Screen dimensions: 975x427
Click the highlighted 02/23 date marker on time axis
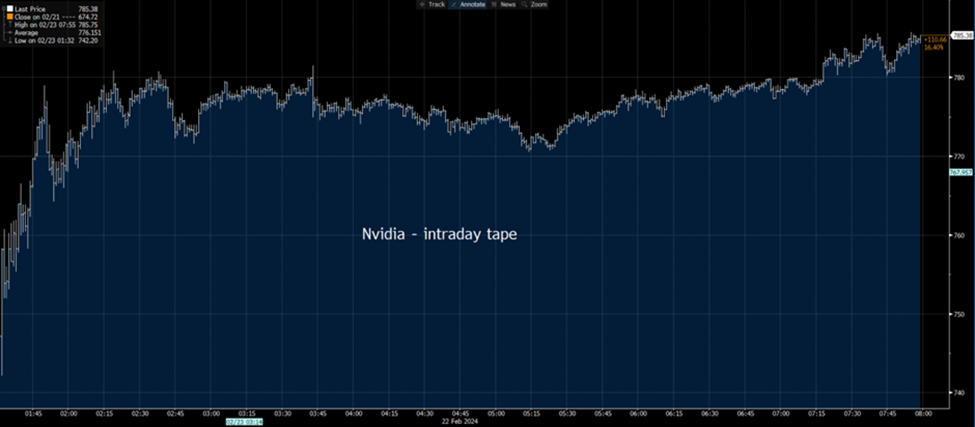[x=243, y=422]
